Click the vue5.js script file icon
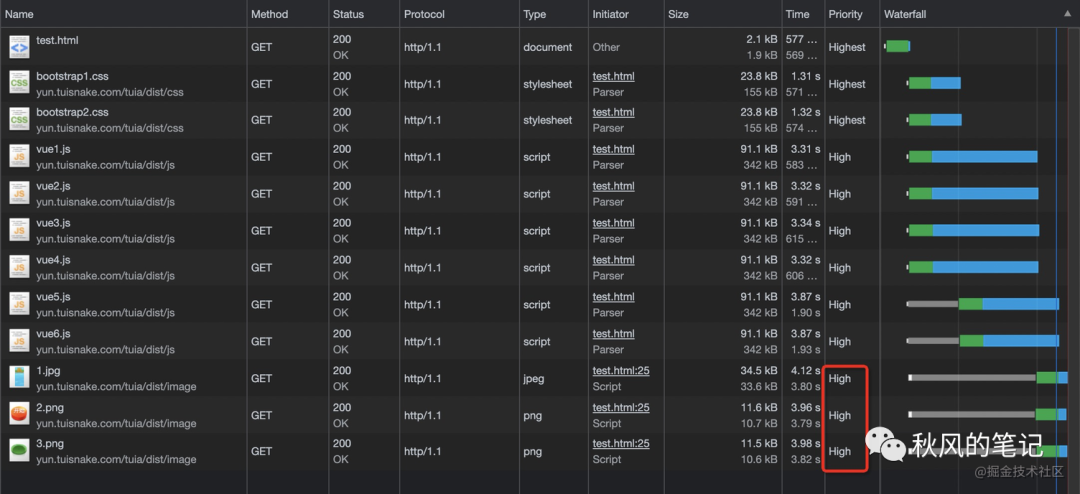The height and width of the screenshot is (494, 1080). [19, 304]
